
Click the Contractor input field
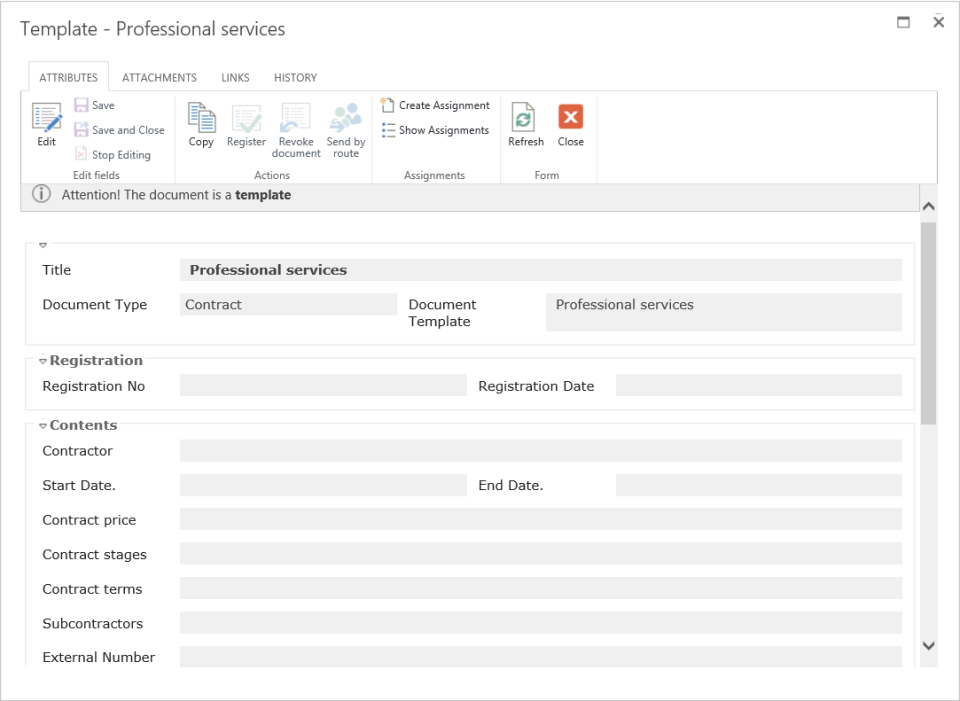(x=540, y=451)
